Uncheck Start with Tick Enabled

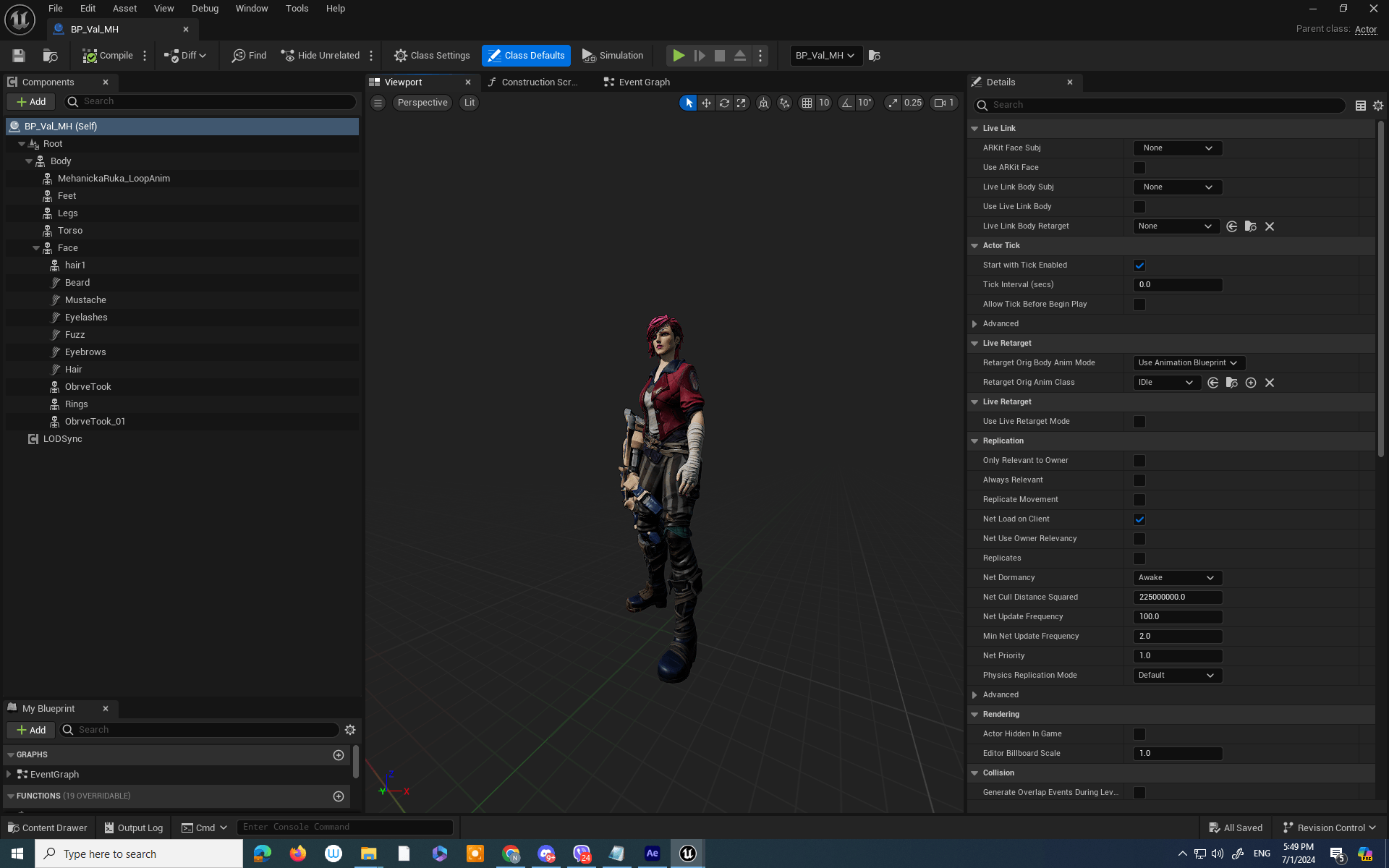point(1139,265)
